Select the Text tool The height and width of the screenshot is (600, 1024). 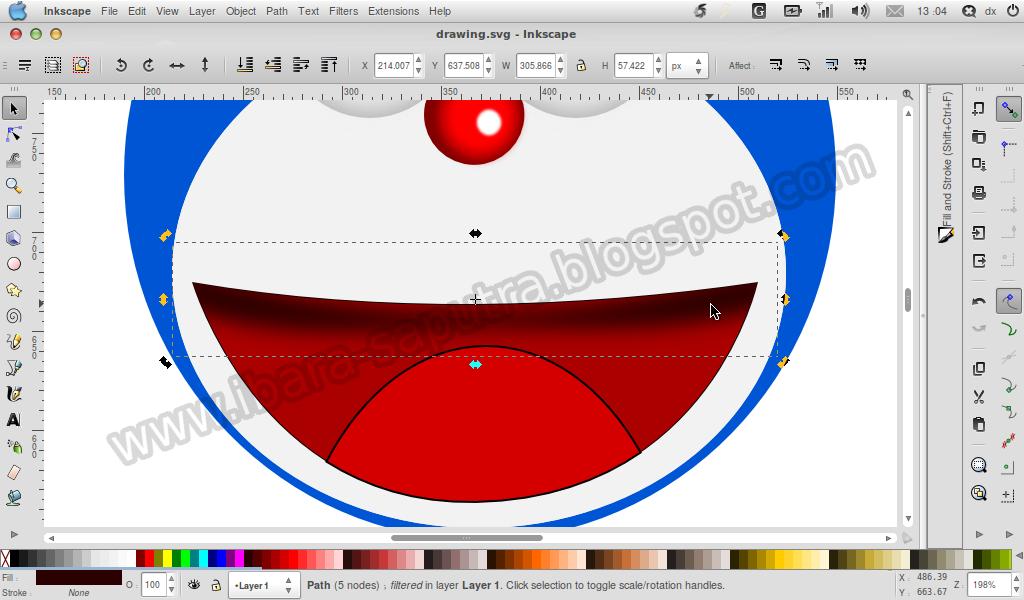14,420
